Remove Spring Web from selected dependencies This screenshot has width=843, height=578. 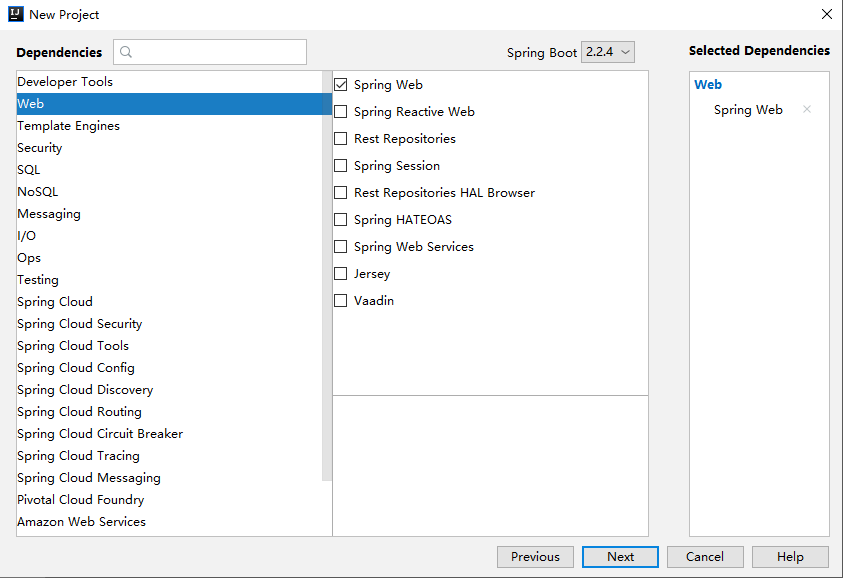806,109
